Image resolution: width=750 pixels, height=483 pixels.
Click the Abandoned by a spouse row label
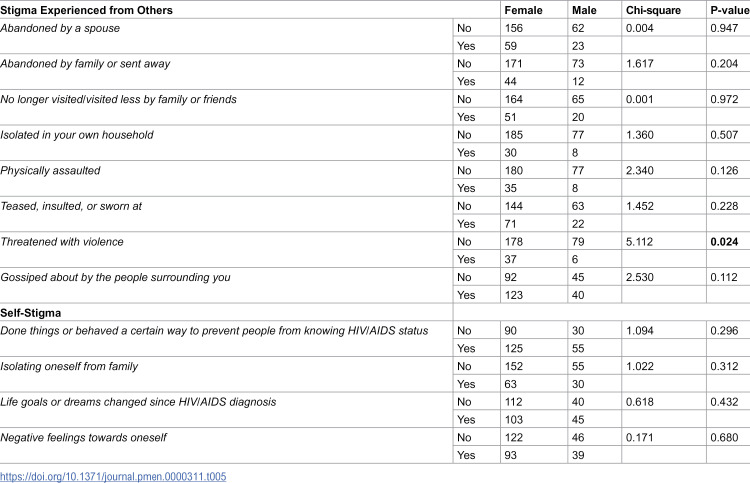(x=60, y=28)
